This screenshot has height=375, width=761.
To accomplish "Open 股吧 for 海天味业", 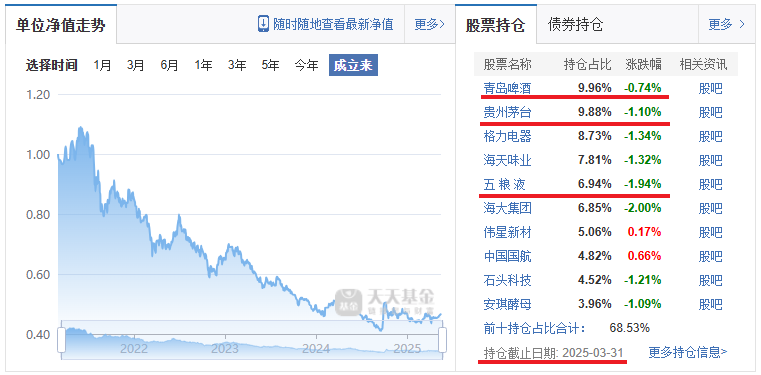I will (711, 160).
